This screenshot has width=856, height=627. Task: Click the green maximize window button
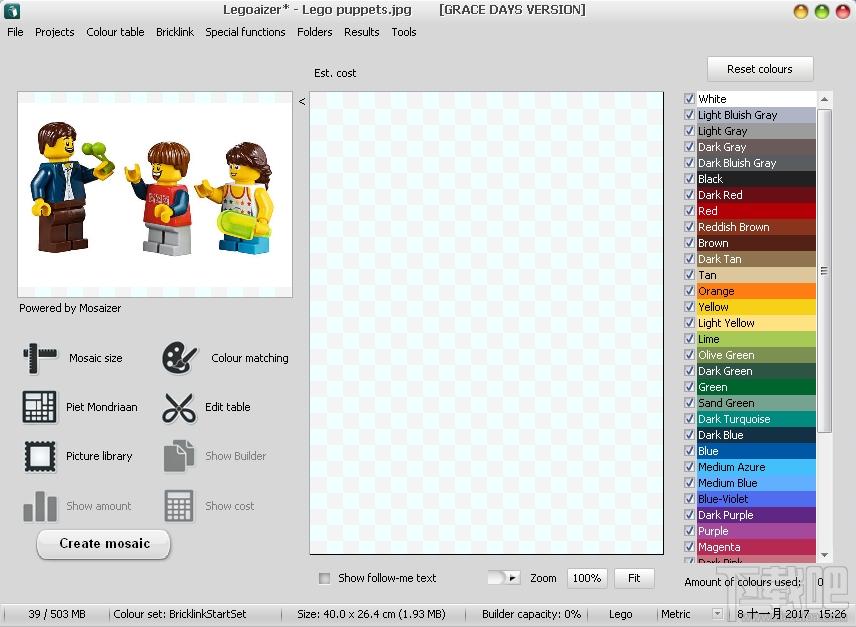pyautogui.click(x=822, y=11)
